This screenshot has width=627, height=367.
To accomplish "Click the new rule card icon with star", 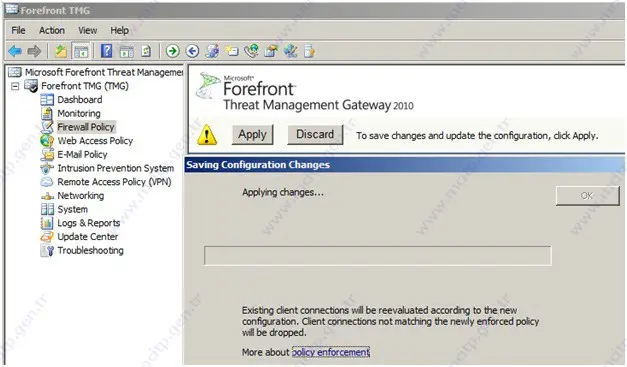I will pos(232,51).
